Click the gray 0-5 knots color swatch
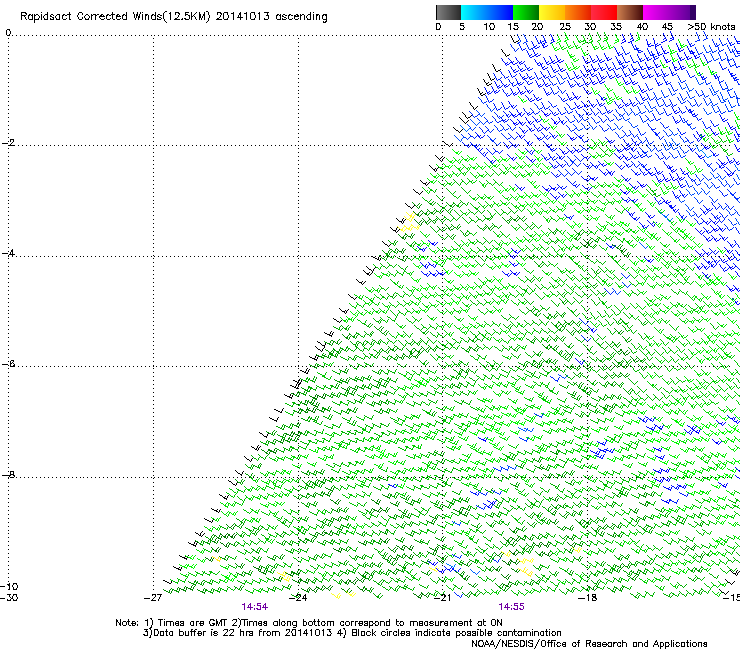This screenshot has height=650, width=740. [x=448, y=12]
